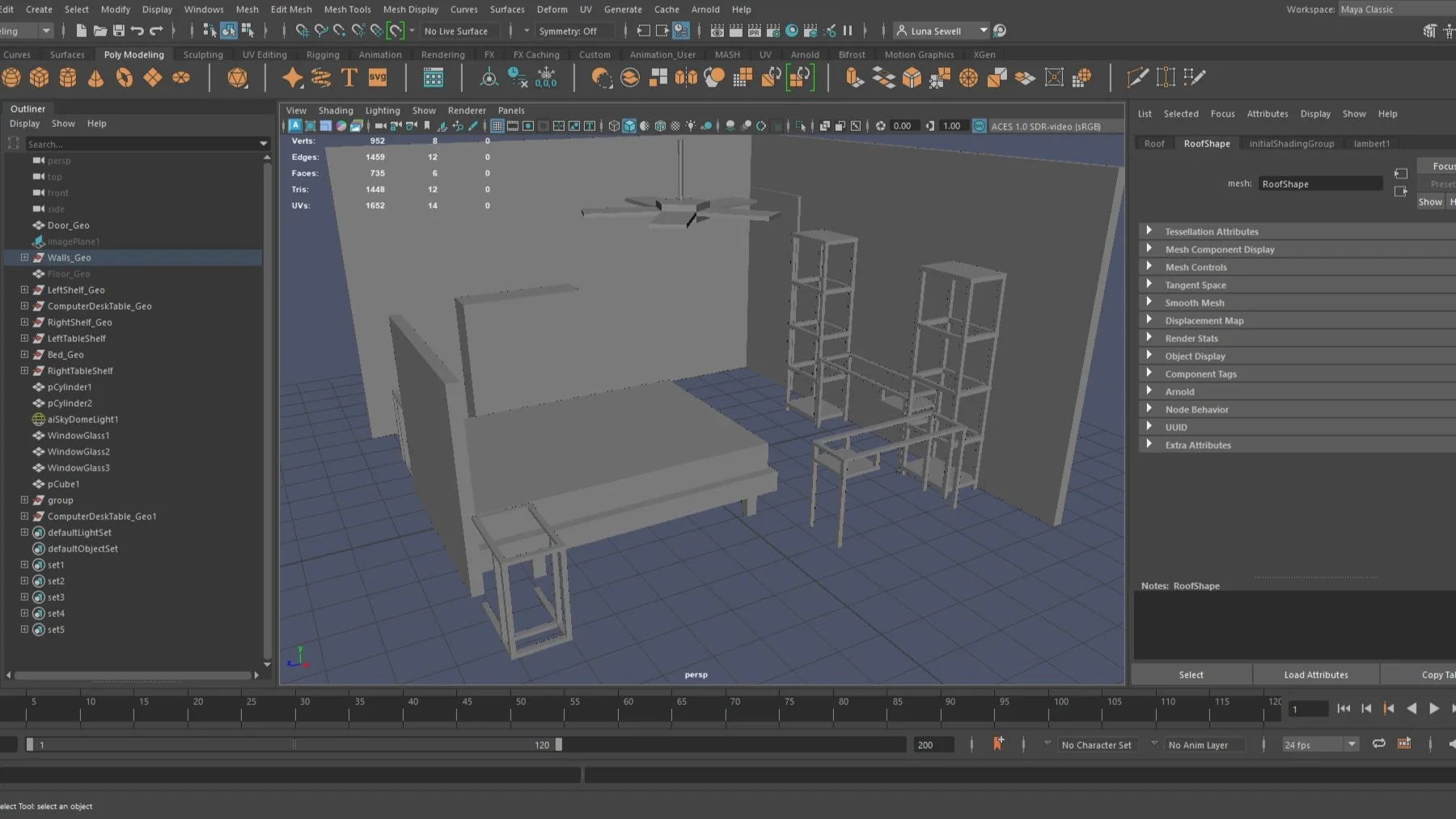Click the Load Attributes button
The height and width of the screenshot is (819, 1456).
(1315, 674)
